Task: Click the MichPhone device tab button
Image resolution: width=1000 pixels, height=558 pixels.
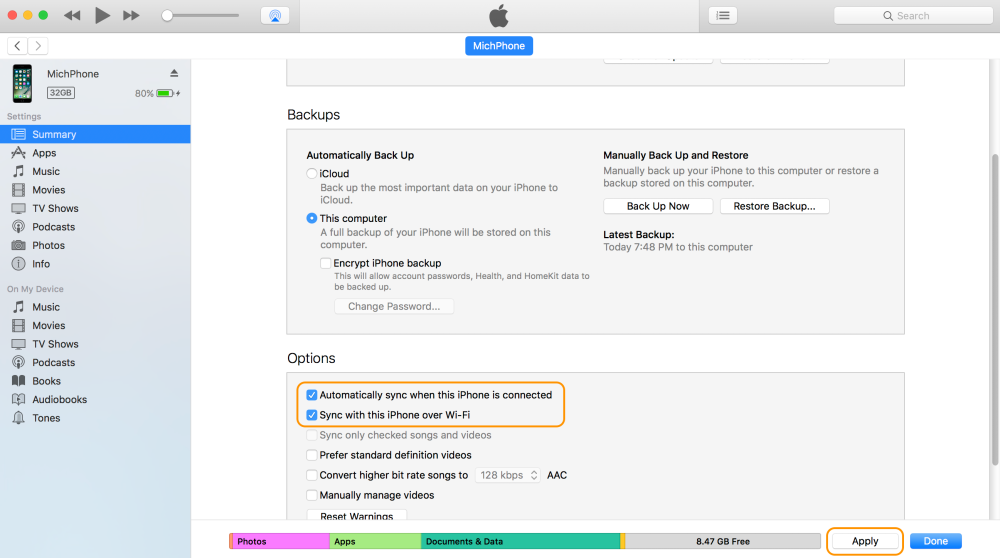Action: (x=499, y=46)
